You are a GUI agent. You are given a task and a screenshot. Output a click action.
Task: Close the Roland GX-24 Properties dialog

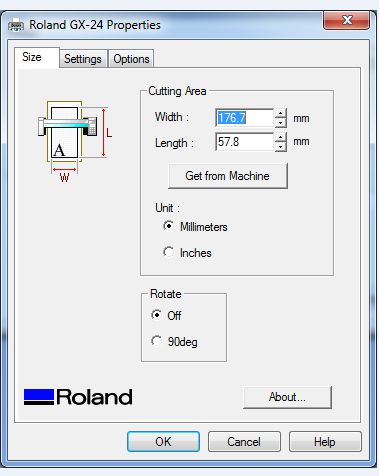click(346, 20)
